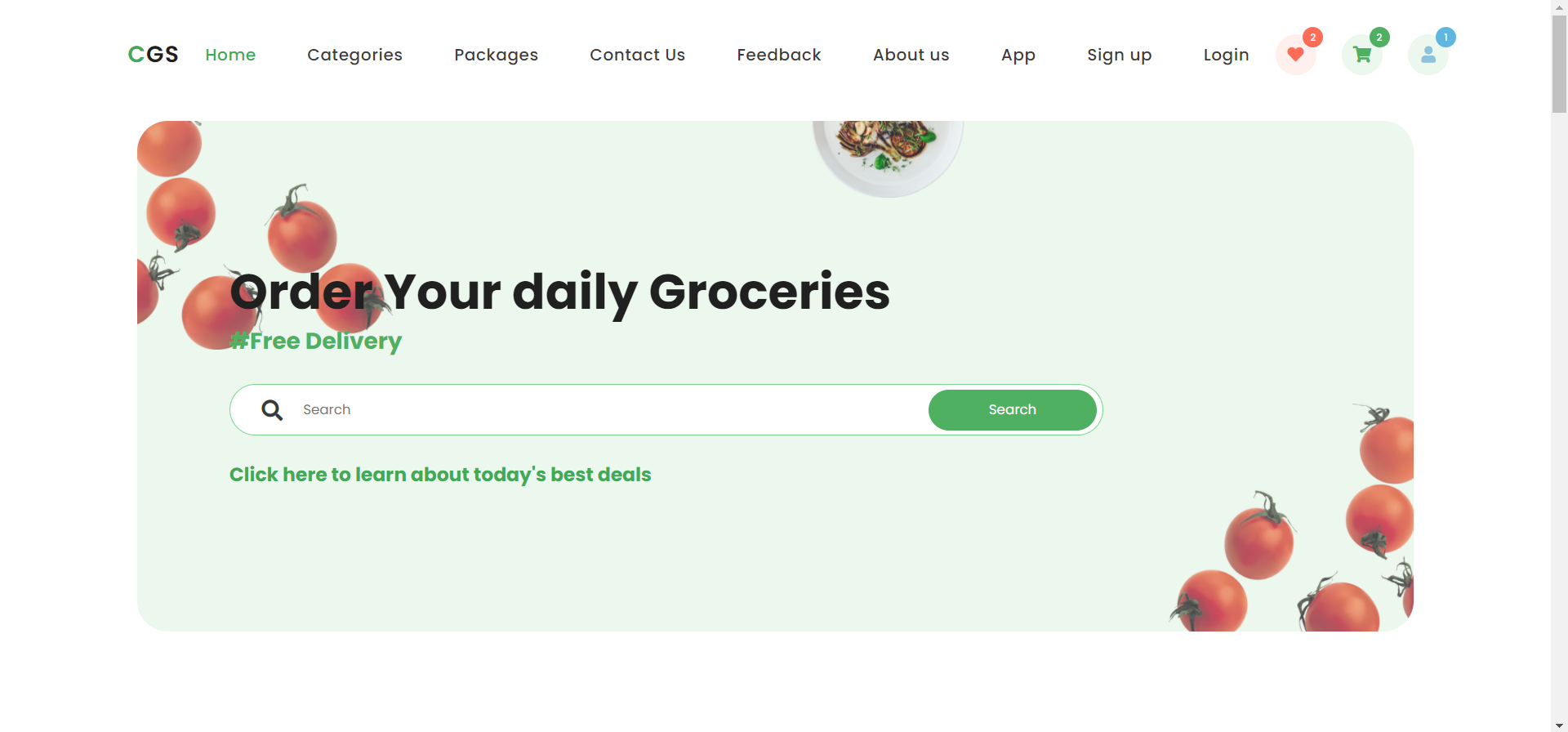
Task: Click the magnifying glass search icon
Action: pos(272,410)
